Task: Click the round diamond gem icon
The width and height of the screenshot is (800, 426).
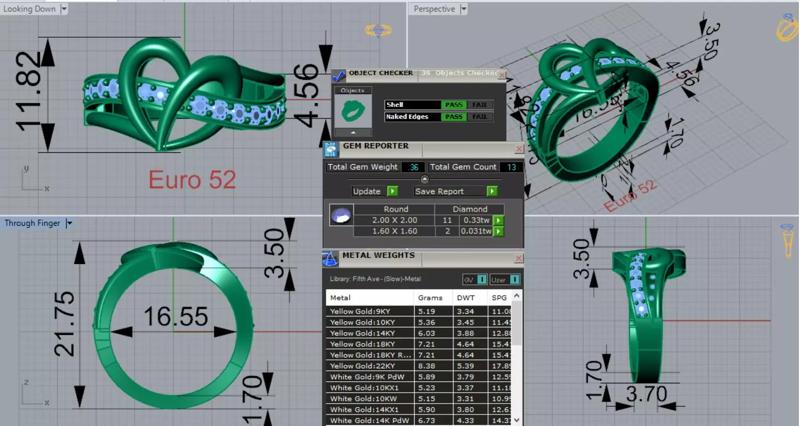Action: (341, 215)
